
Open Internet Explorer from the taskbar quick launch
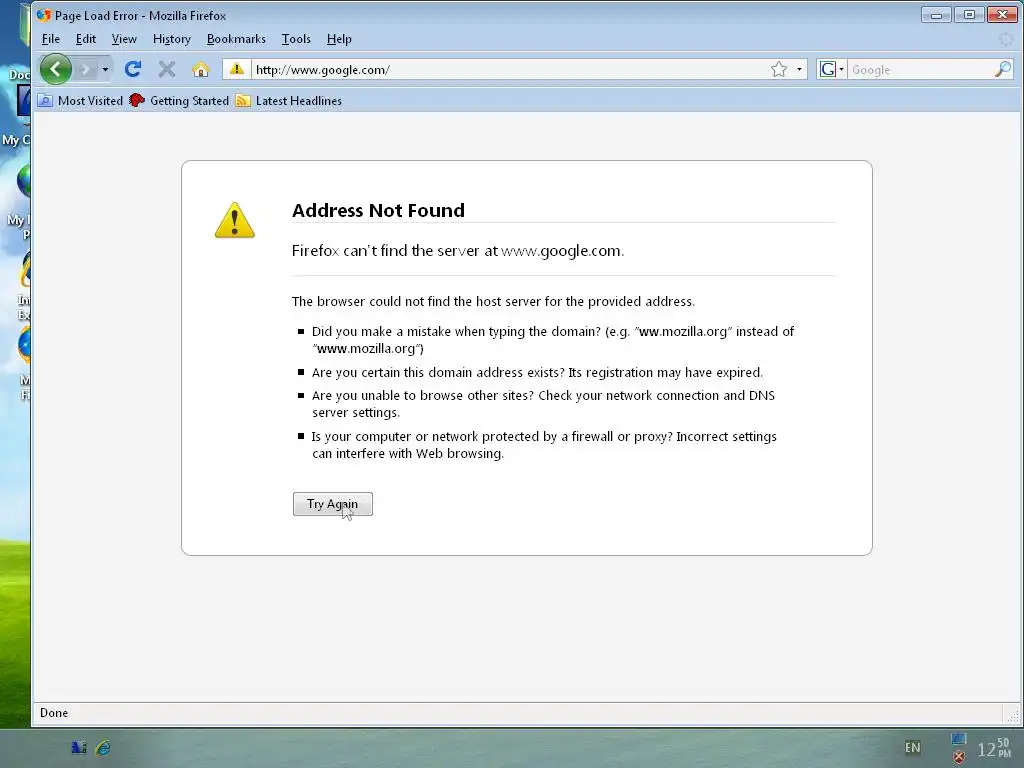pos(103,747)
